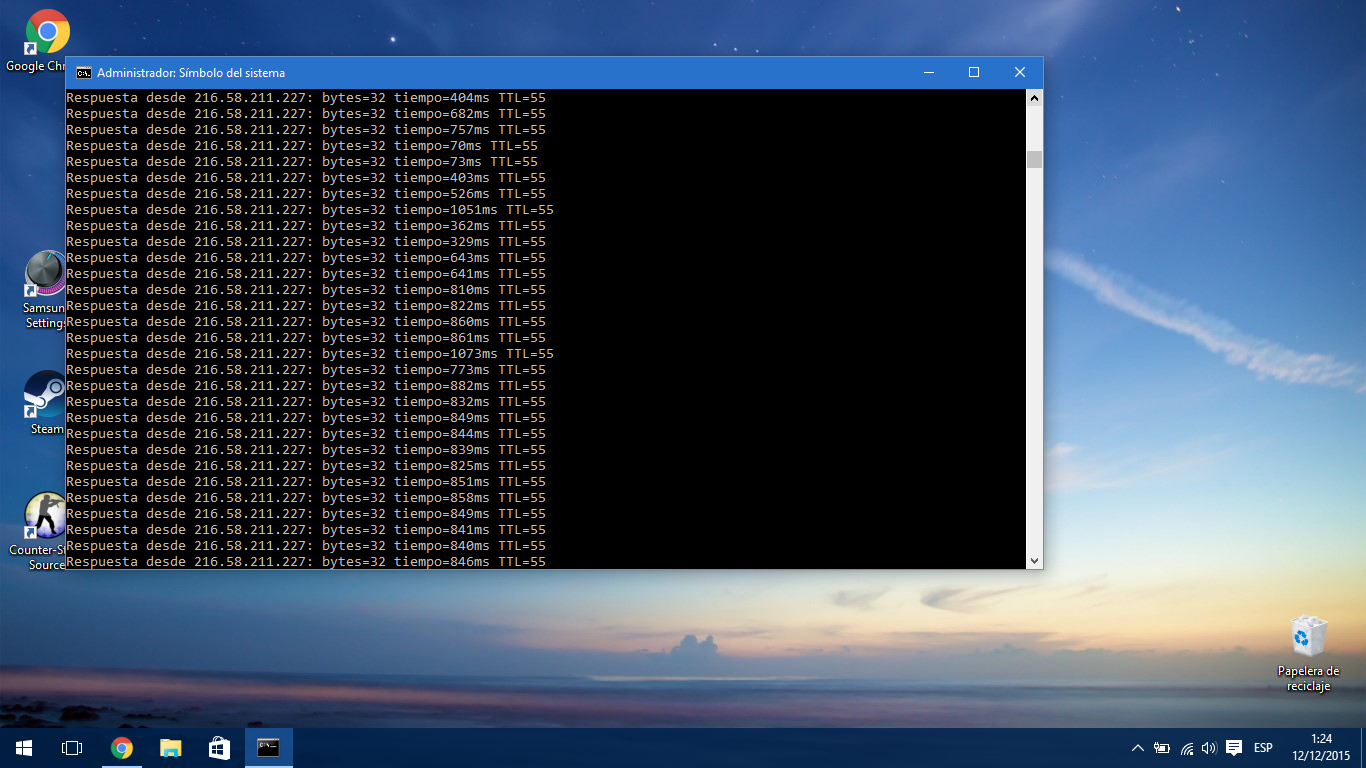The image size is (1366, 768).
Task: Check the battery status tray icon
Action: (x=1162, y=748)
